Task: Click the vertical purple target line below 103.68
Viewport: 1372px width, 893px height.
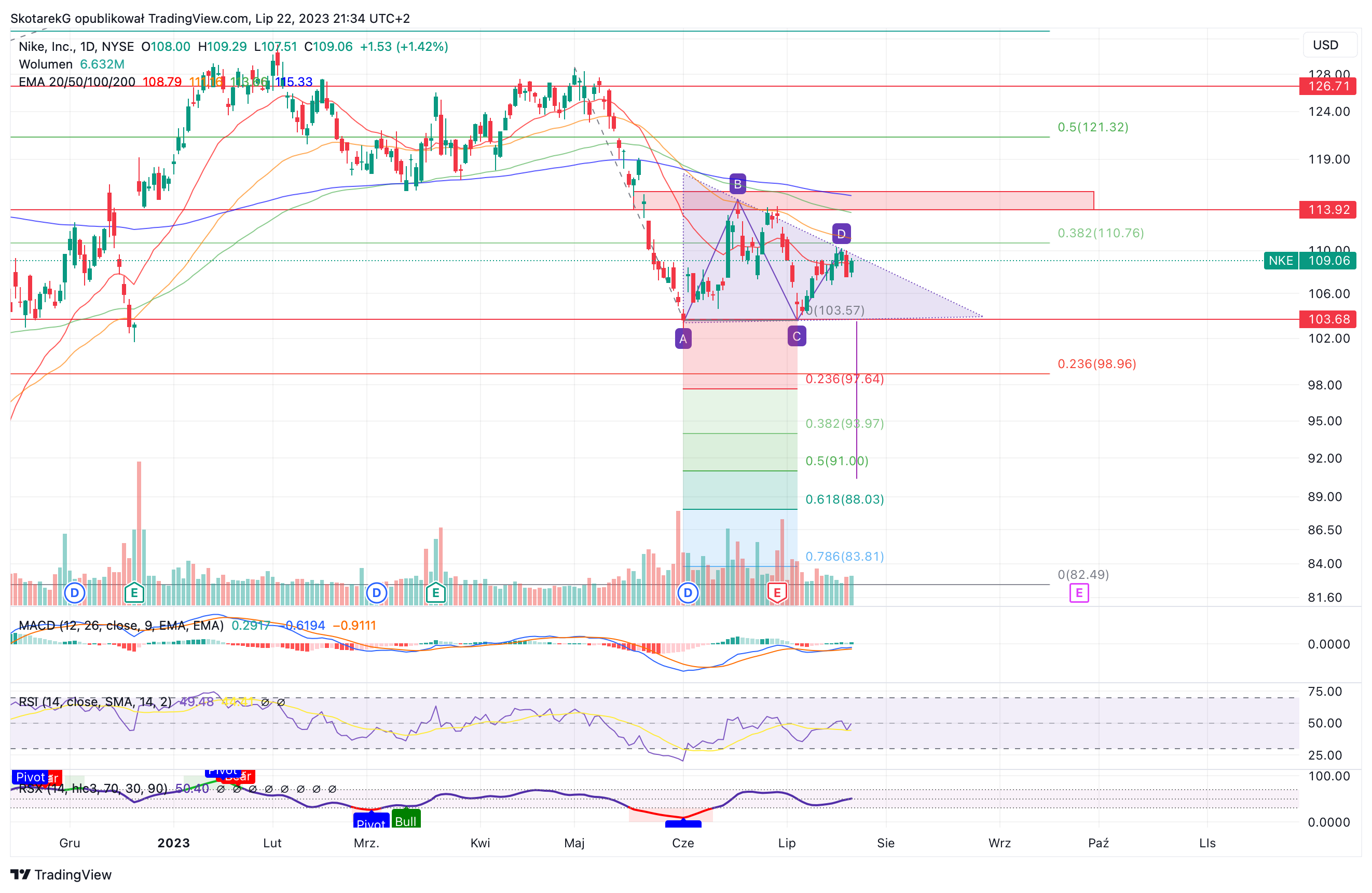Action: point(857,400)
